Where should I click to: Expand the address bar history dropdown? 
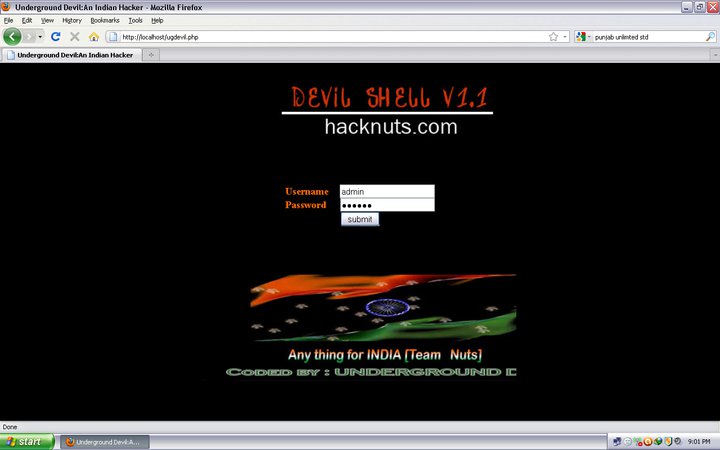[565, 37]
